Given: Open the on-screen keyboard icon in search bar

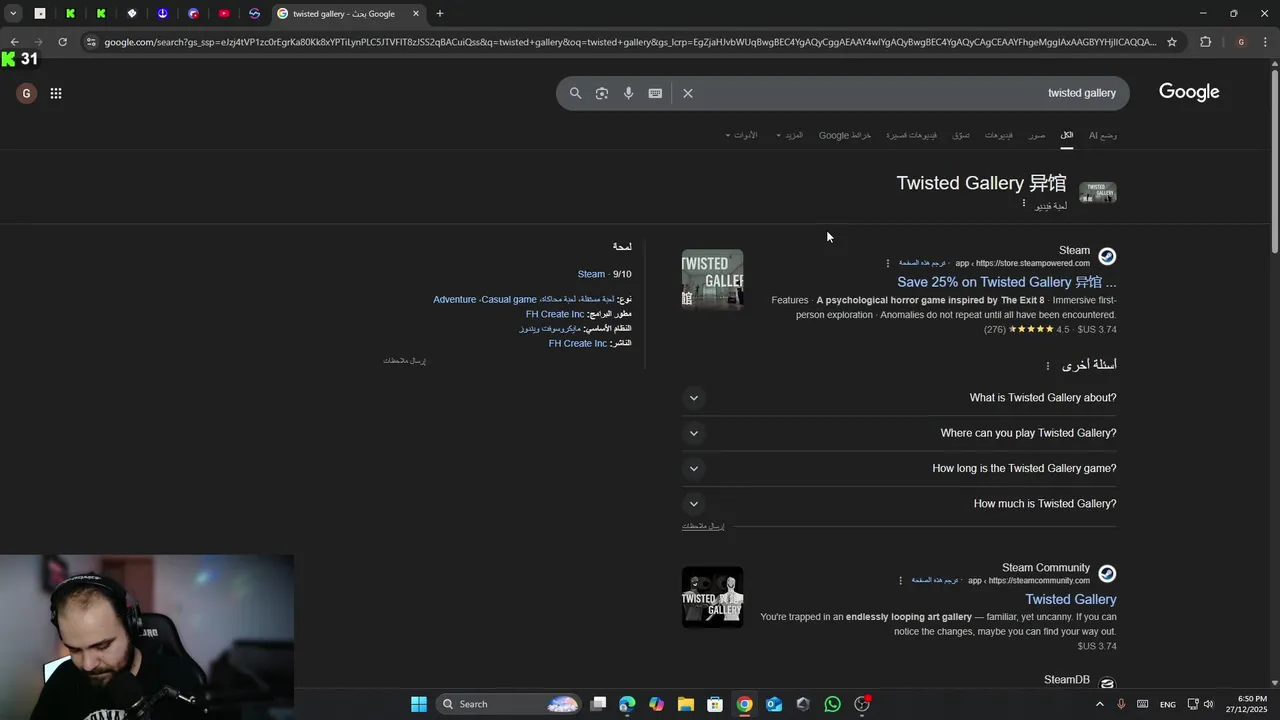Looking at the screenshot, I should coord(655,93).
